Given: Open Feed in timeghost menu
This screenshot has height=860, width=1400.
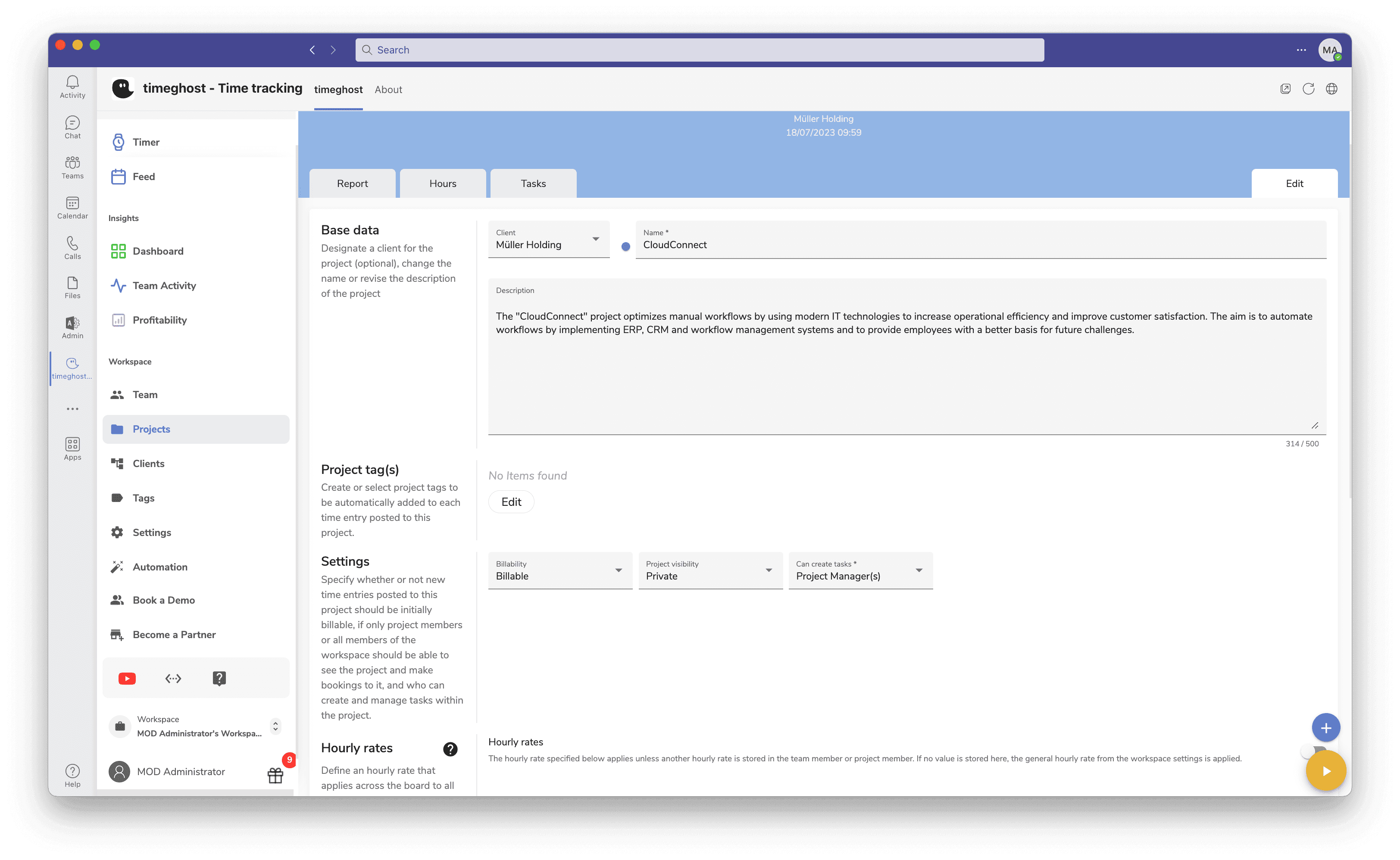Looking at the screenshot, I should point(196,177).
